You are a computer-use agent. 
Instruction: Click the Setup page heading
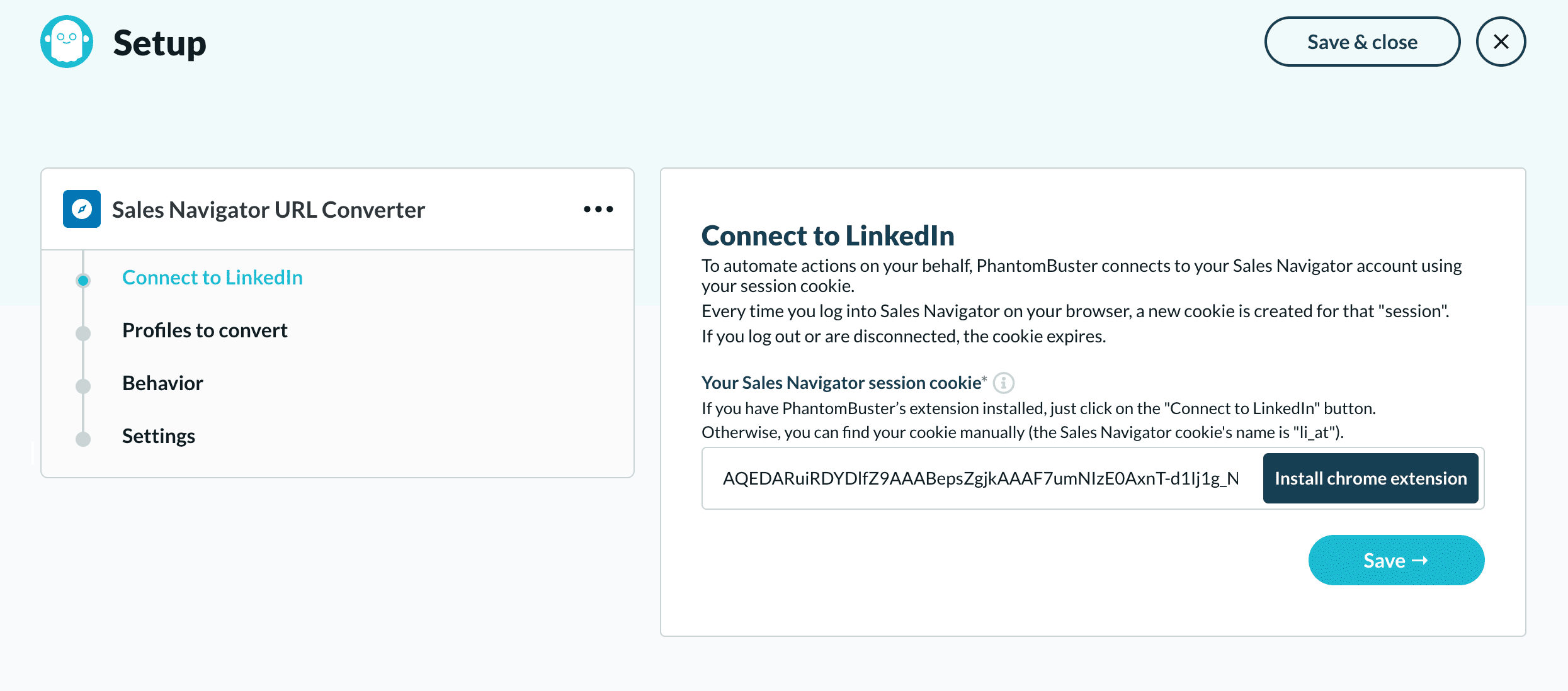coord(159,43)
